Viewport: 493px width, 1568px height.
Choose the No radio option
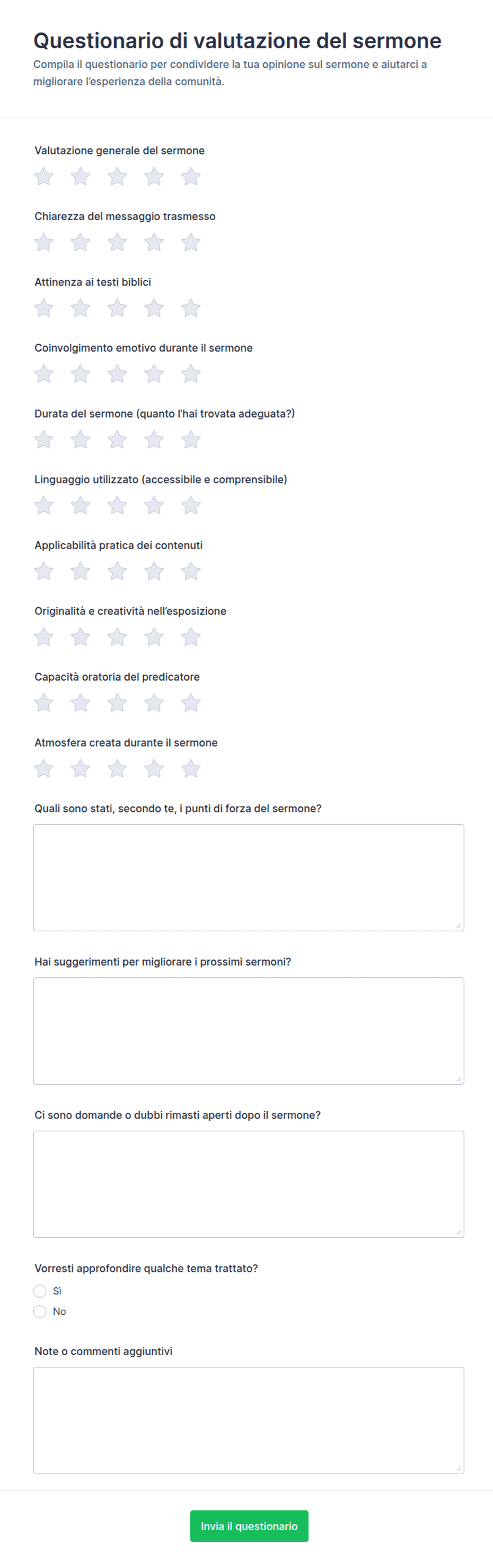[40, 1311]
